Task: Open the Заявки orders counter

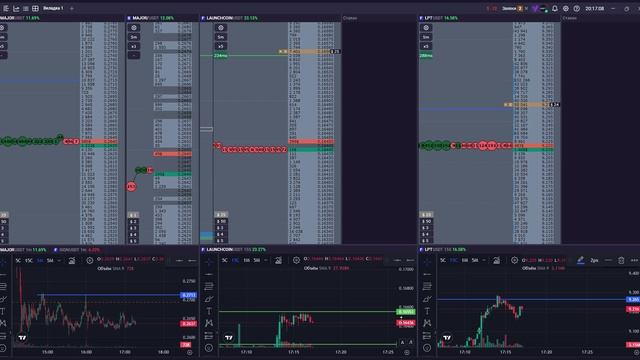Action: 512,8
